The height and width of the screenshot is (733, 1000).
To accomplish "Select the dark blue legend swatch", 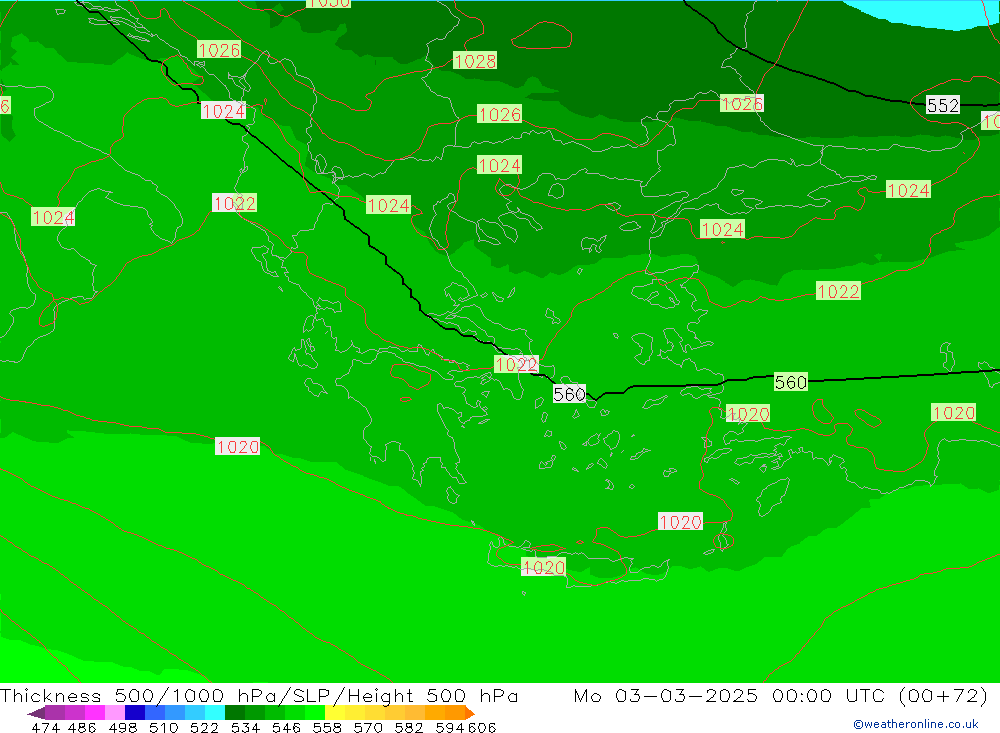I will coord(135,713).
